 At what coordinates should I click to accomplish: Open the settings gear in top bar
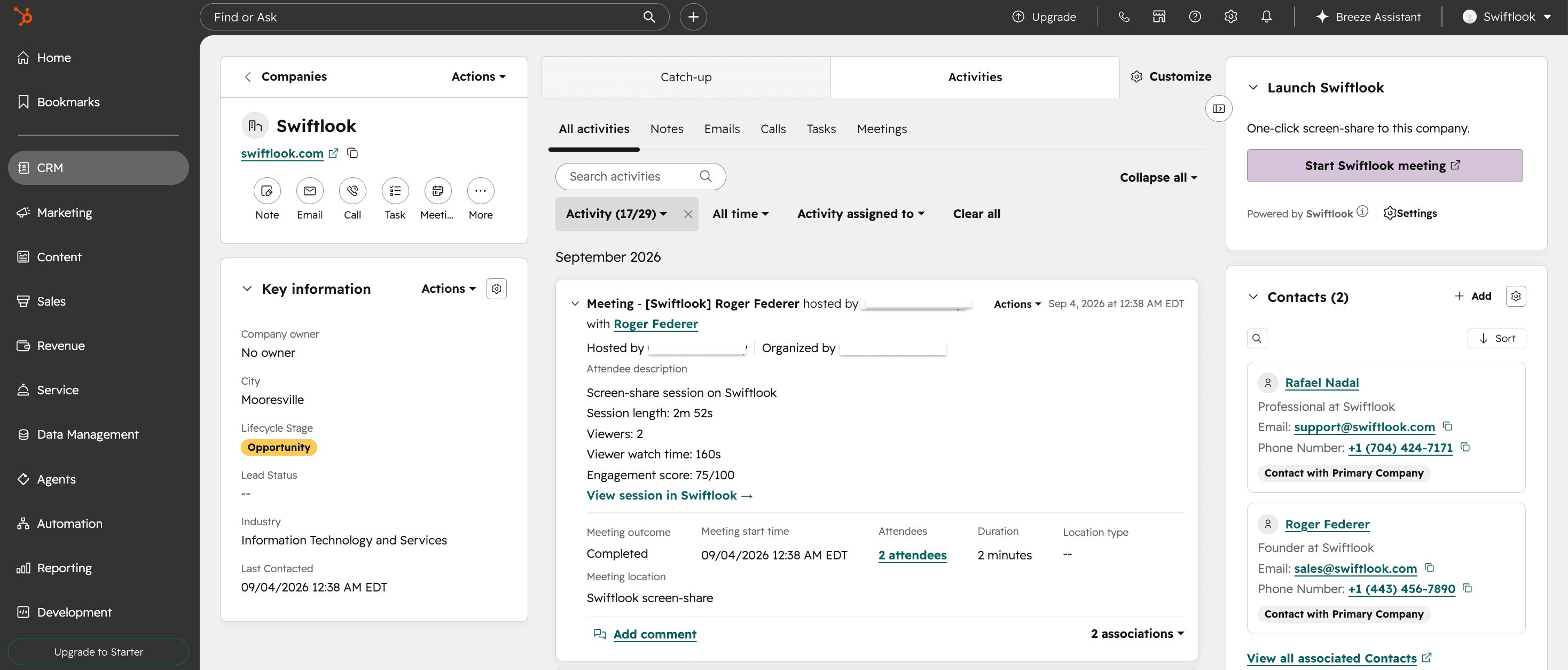(x=1231, y=17)
